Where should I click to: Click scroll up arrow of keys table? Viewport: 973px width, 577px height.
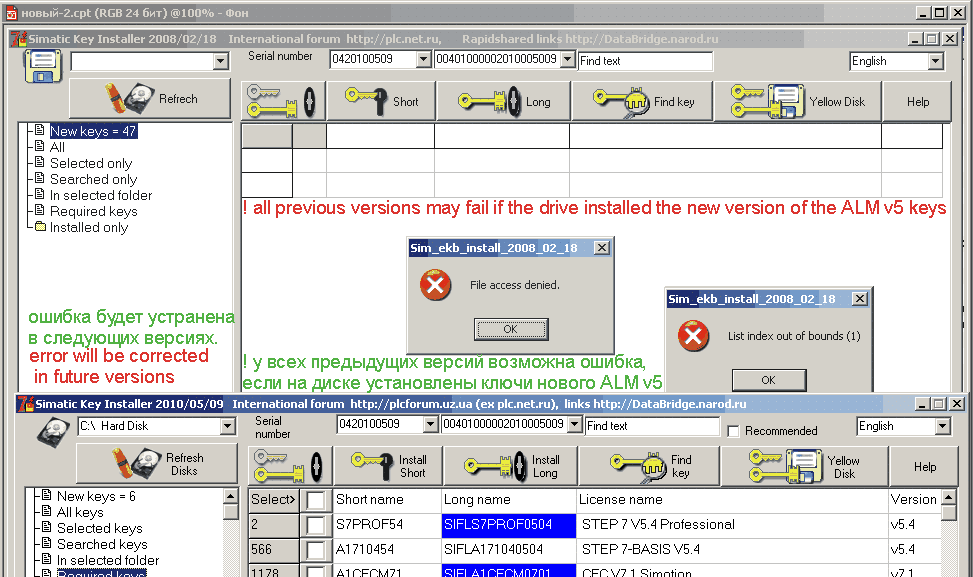[948, 497]
